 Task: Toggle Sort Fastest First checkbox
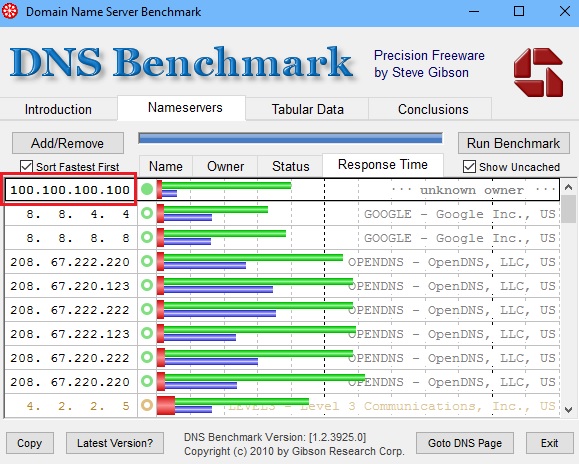pos(26,166)
